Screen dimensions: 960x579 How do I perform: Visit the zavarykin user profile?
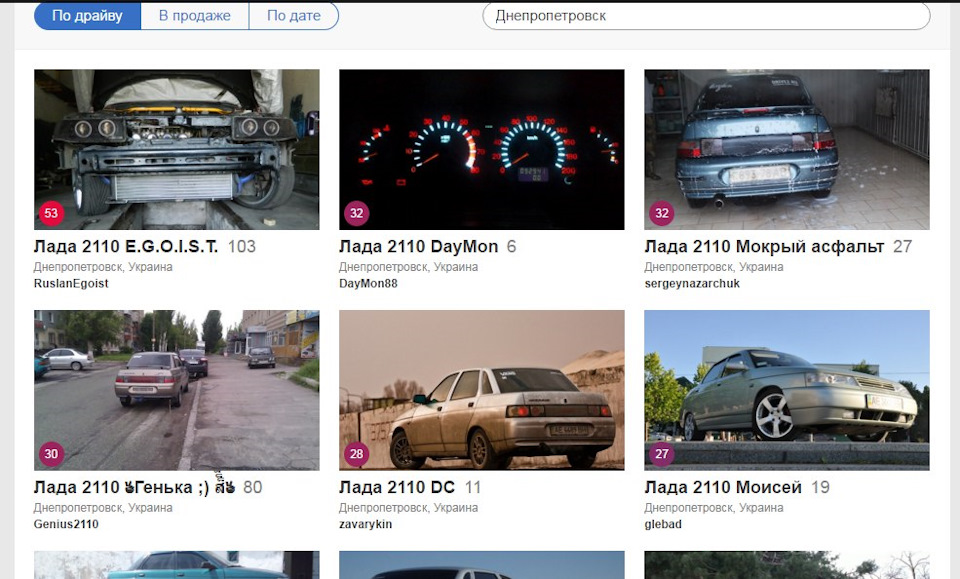click(x=366, y=524)
